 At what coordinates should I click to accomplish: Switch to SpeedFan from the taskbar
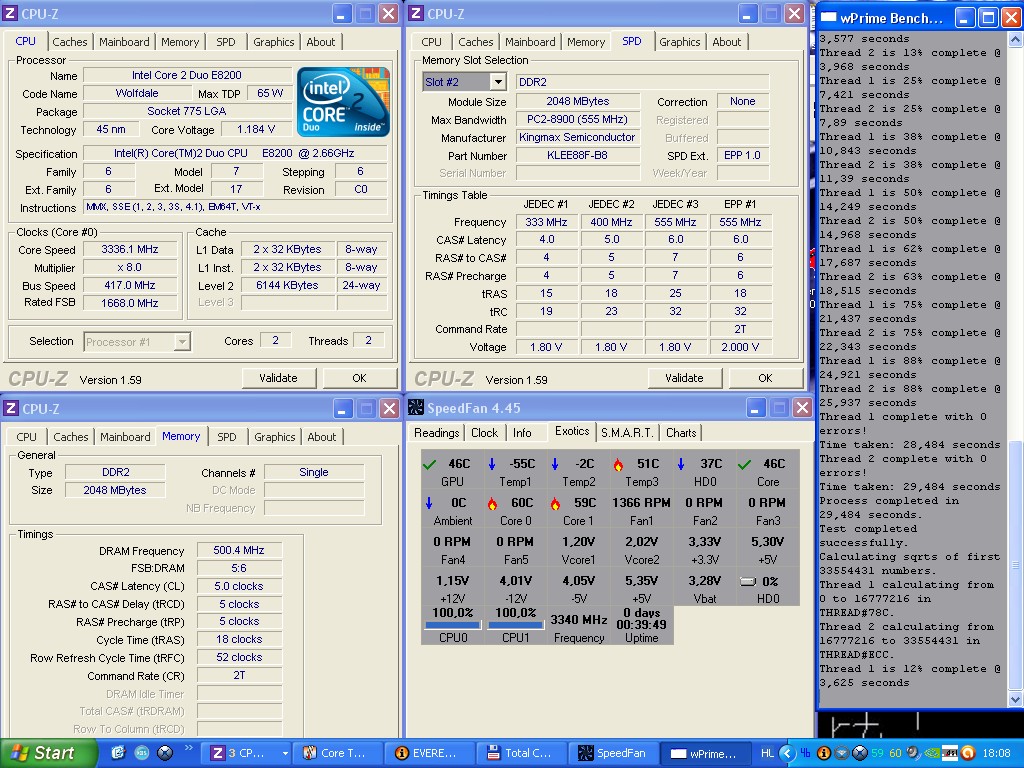coord(614,753)
